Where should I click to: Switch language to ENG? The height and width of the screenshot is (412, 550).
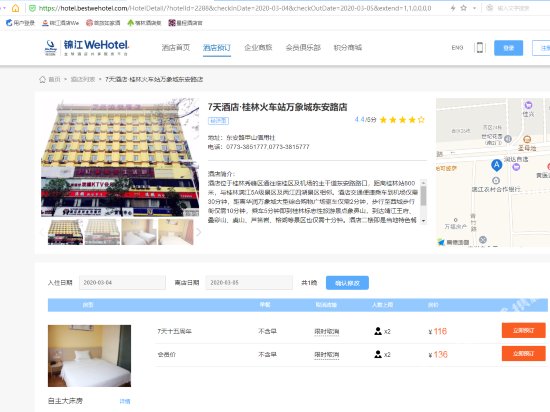(x=457, y=48)
